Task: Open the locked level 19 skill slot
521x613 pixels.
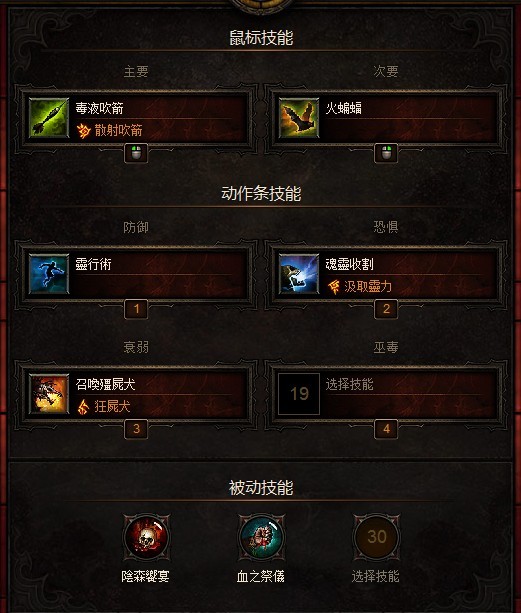Action: tap(299, 394)
